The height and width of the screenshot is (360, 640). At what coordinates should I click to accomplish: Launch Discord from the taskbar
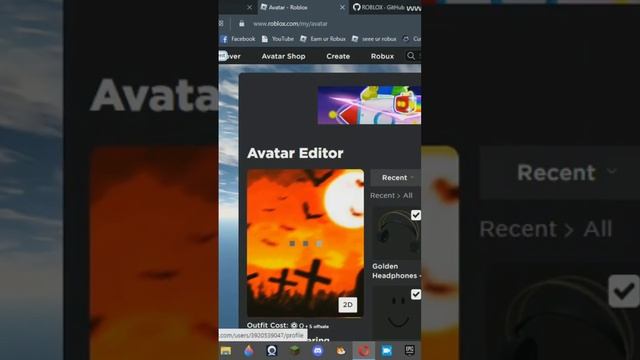coord(318,351)
